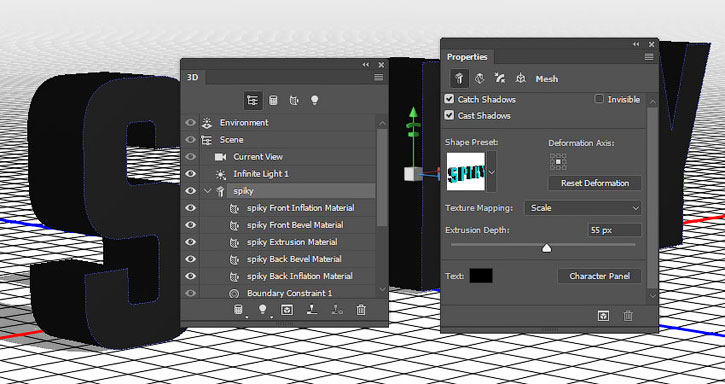Hide Infinite Light 1 visibility eye
This screenshot has height=384, width=725.
[x=190, y=173]
